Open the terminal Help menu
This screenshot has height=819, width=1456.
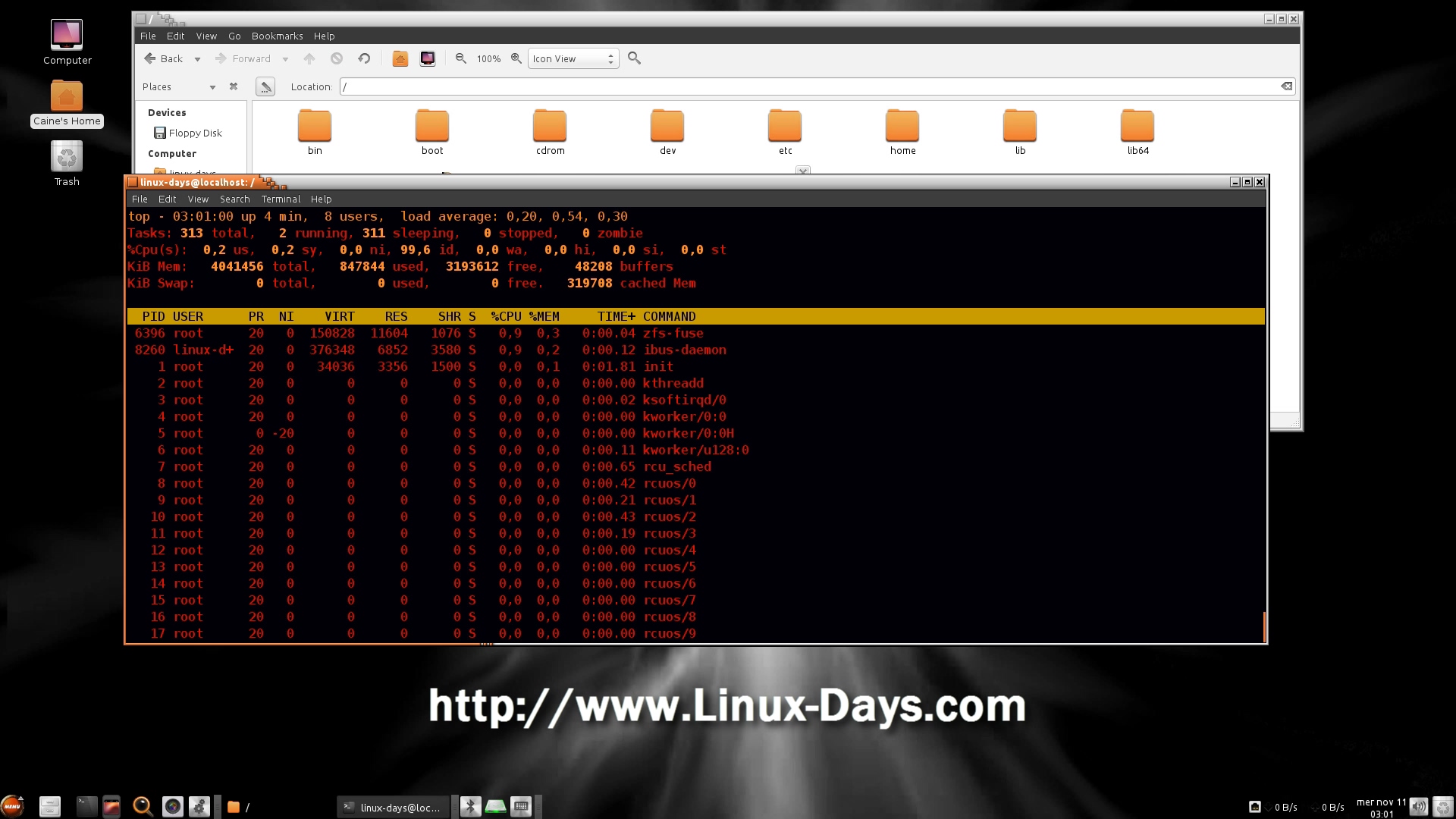pos(321,199)
